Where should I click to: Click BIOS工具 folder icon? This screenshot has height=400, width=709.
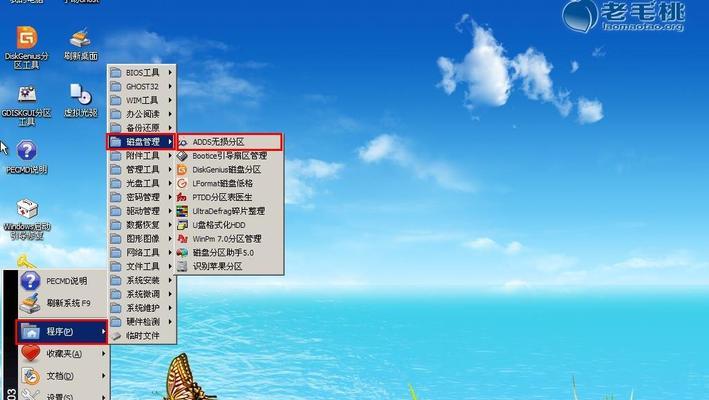pyautogui.click(x=116, y=72)
